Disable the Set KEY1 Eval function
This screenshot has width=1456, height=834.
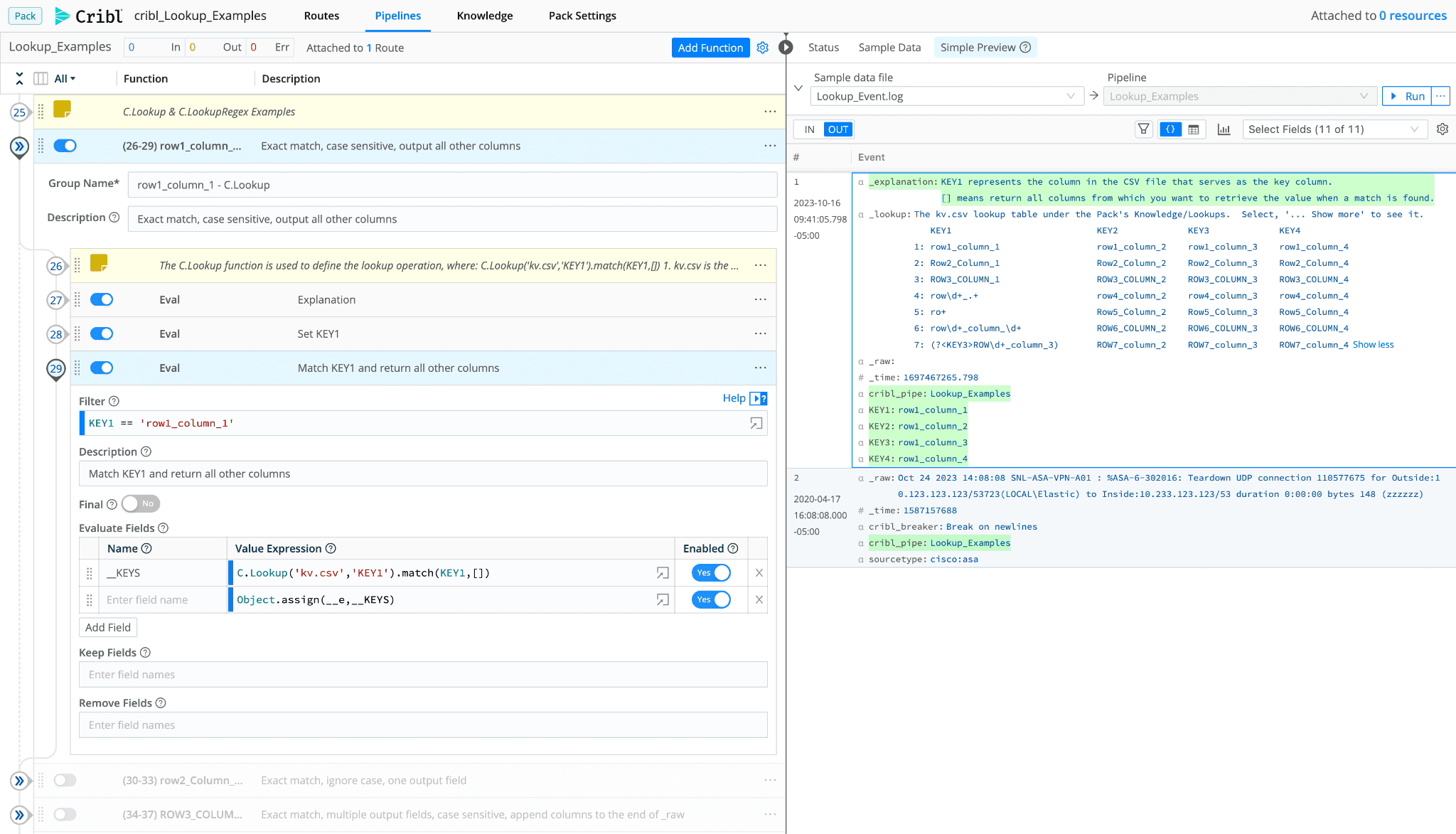coord(102,333)
